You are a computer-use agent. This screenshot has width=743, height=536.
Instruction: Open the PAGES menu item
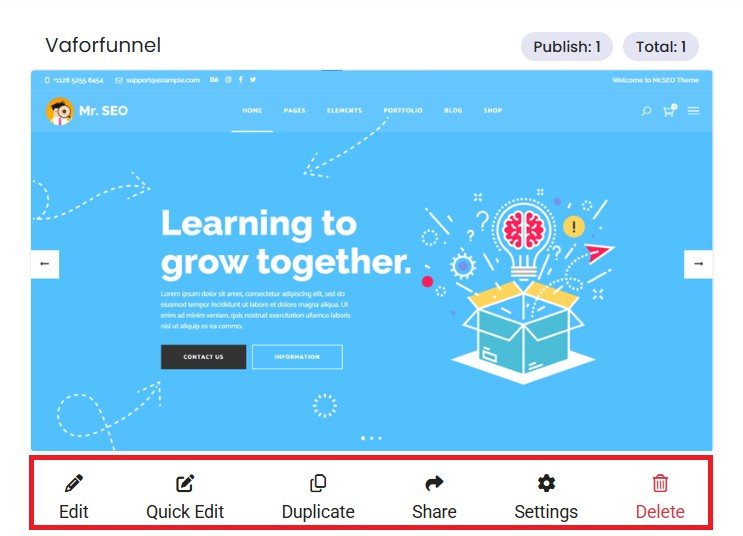pos(294,111)
